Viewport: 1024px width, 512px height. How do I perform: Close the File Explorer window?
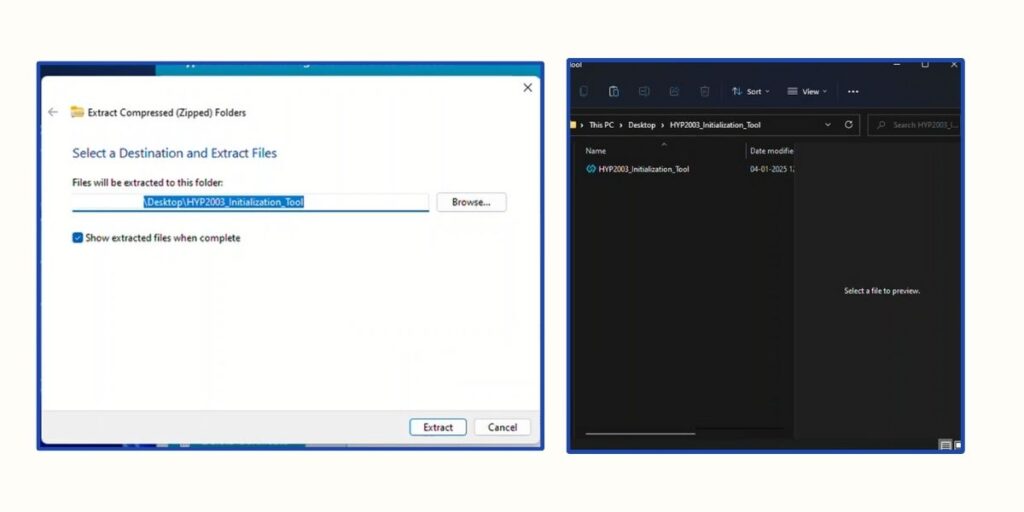point(954,65)
